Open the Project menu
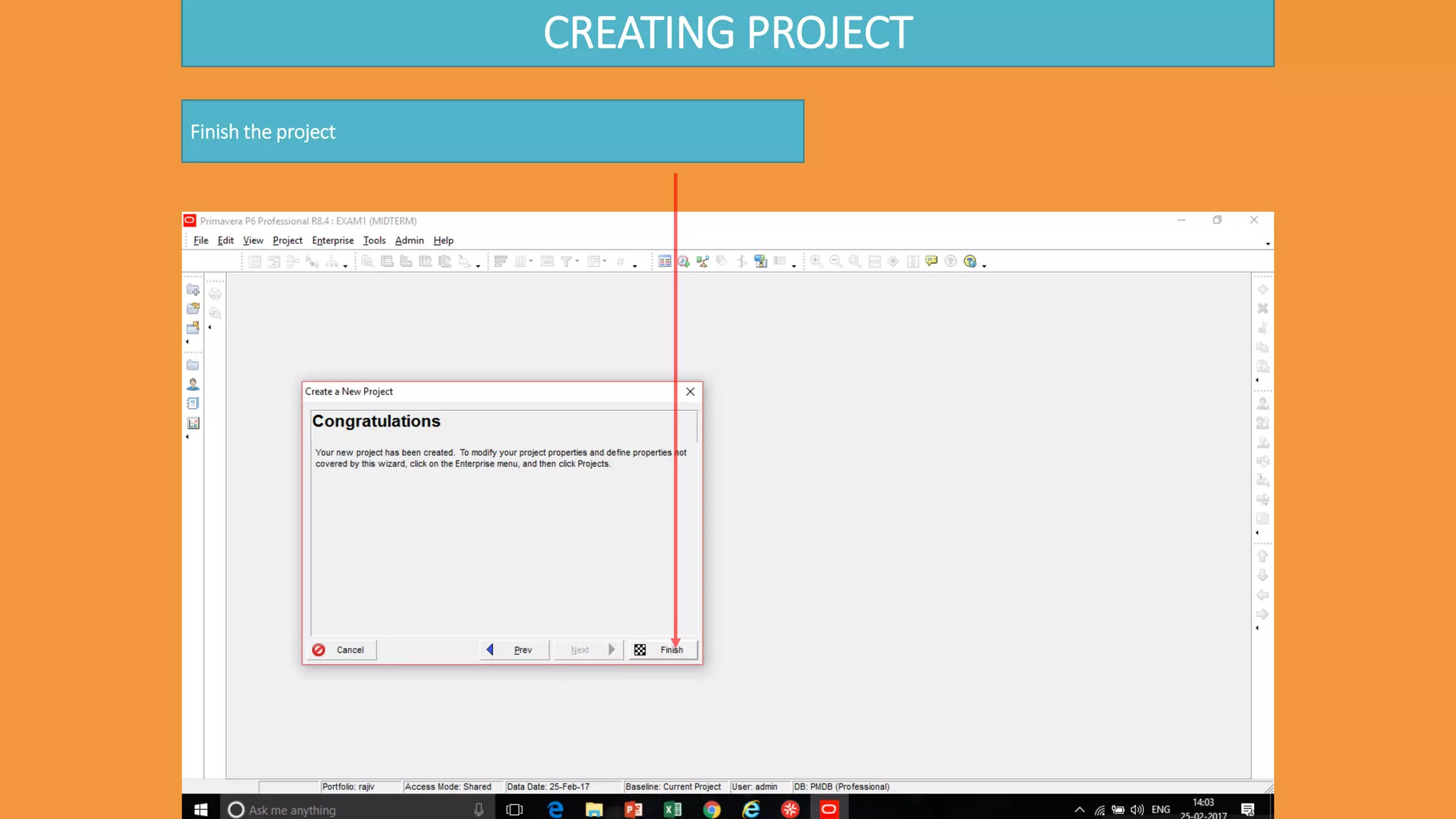The height and width of the screenshot is (819, 1456). (287, 240)
